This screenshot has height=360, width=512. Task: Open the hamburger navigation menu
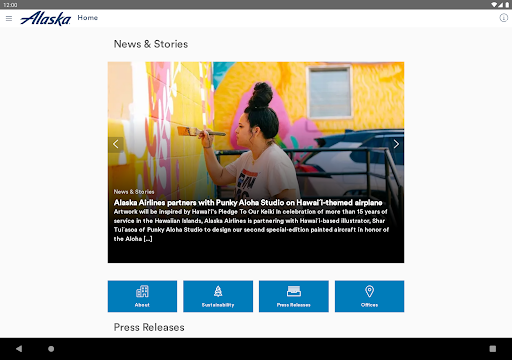9,18
